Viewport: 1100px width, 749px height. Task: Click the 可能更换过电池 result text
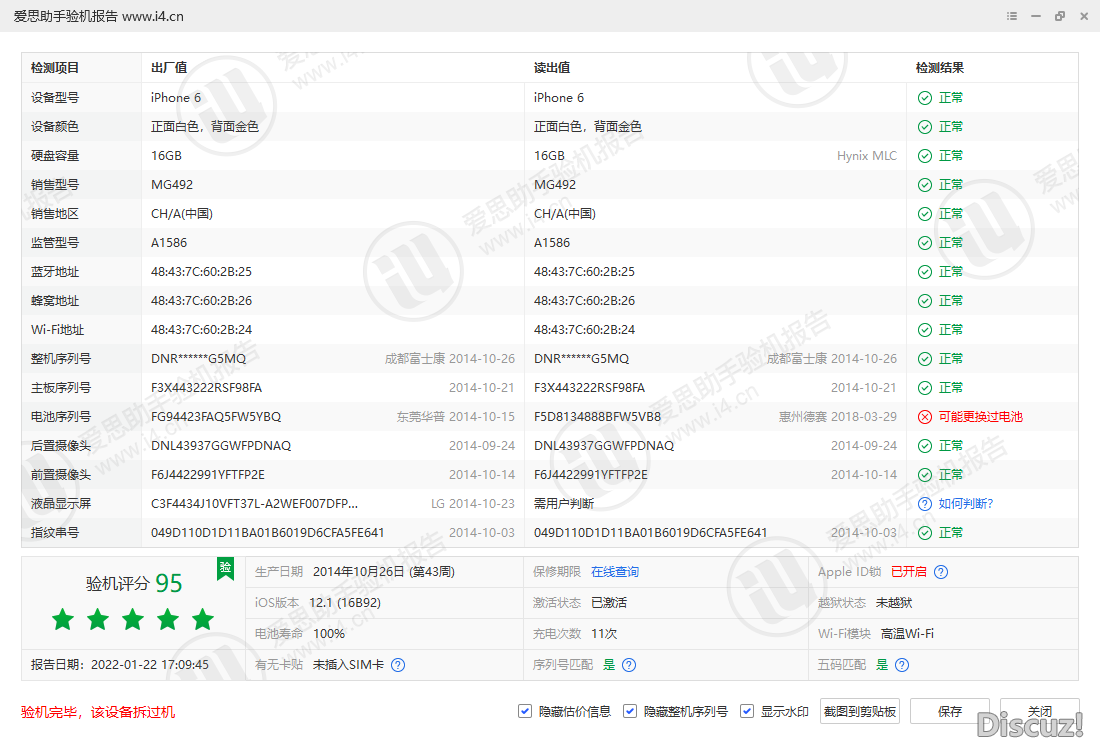pos(980,417)
